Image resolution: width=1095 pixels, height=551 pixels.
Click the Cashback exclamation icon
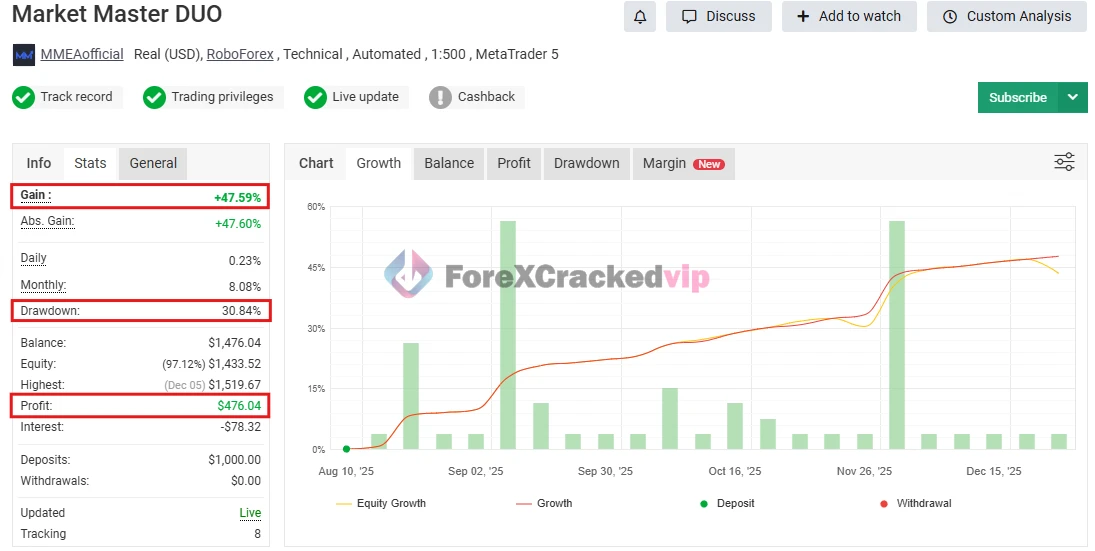pos(440,97)
